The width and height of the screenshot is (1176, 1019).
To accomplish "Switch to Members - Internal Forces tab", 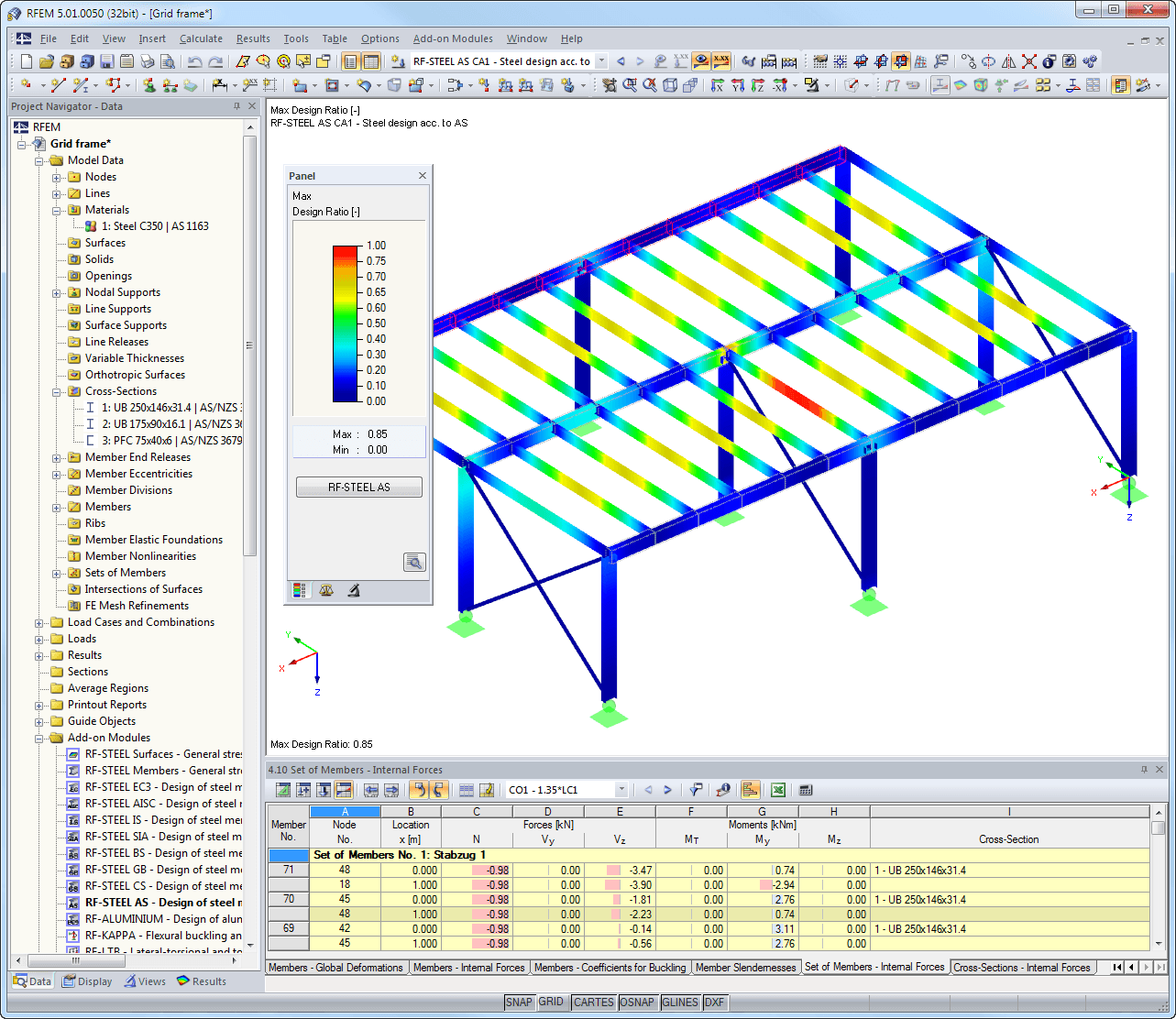I will pyautogui.click(x=468, y=967).
